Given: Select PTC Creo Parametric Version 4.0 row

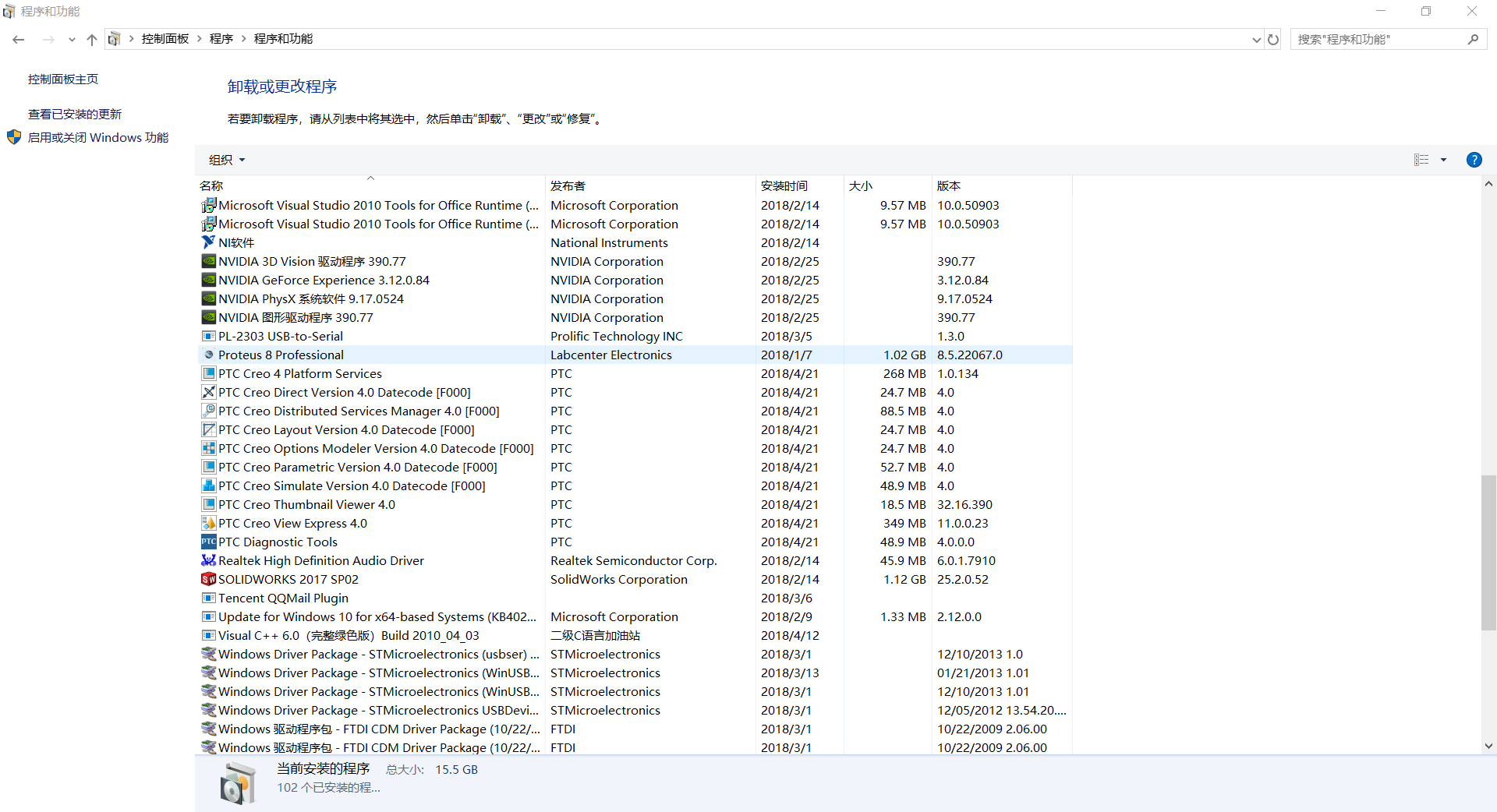Looking at the screenshot, I should [x=635, y=467].
